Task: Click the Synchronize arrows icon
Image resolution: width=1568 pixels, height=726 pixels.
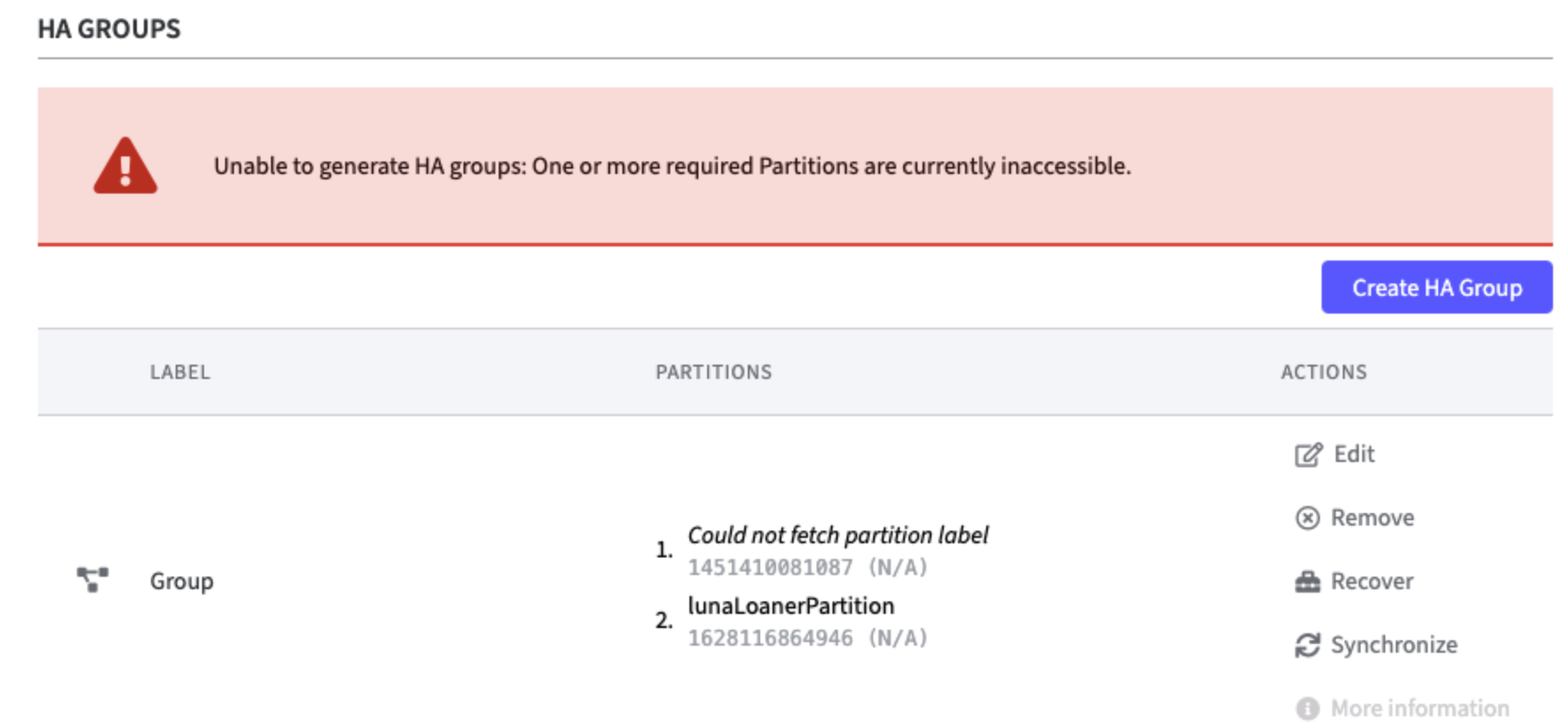Action: pos(1308,646)
